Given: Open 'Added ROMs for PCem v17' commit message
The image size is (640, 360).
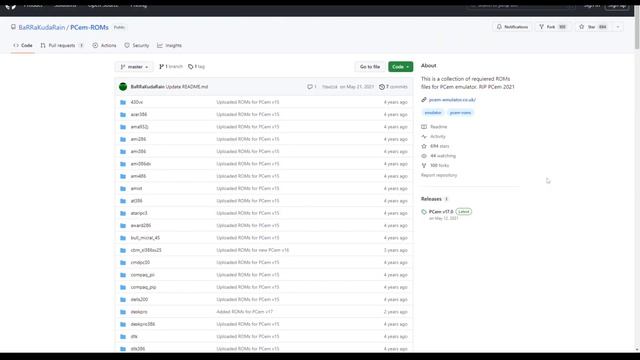Looking at the screenshot, I should pos(244,312).
